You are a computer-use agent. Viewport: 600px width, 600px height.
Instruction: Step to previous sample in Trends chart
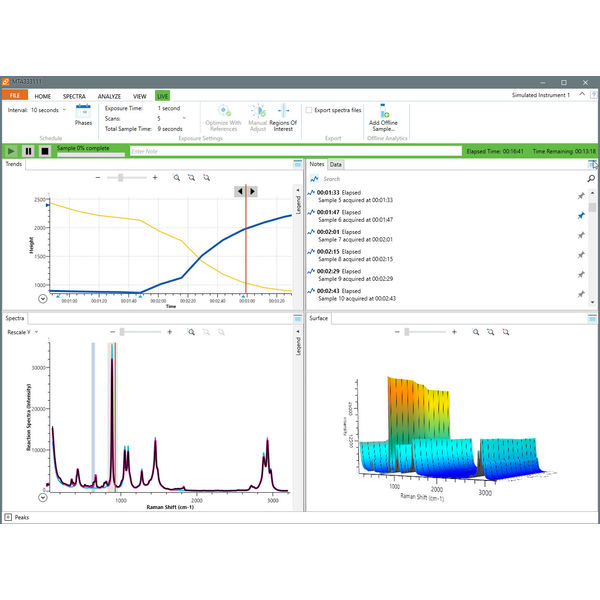[240, 191]
